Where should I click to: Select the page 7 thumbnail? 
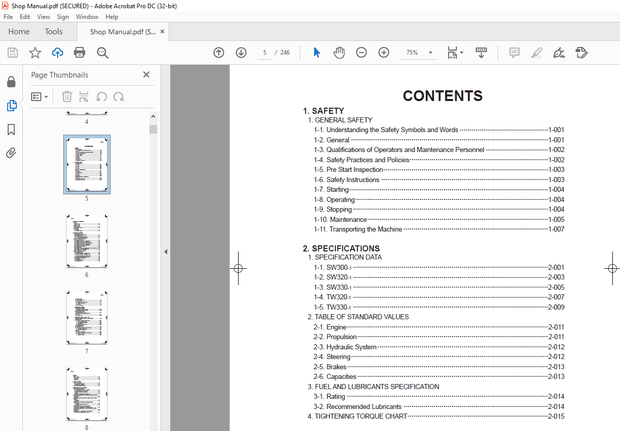tap(86, 318)
